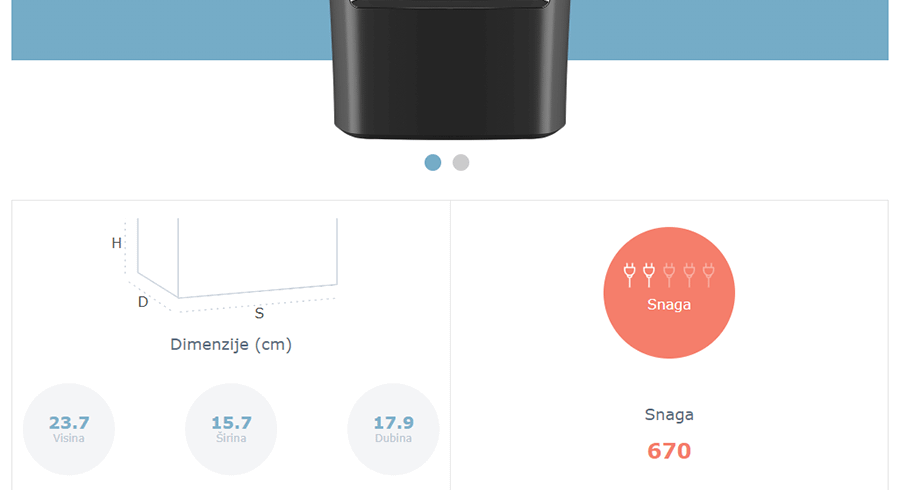899x490 pixels.
Task: Select the Dubina 17.9 circle
Action: [x=393, y=429]
